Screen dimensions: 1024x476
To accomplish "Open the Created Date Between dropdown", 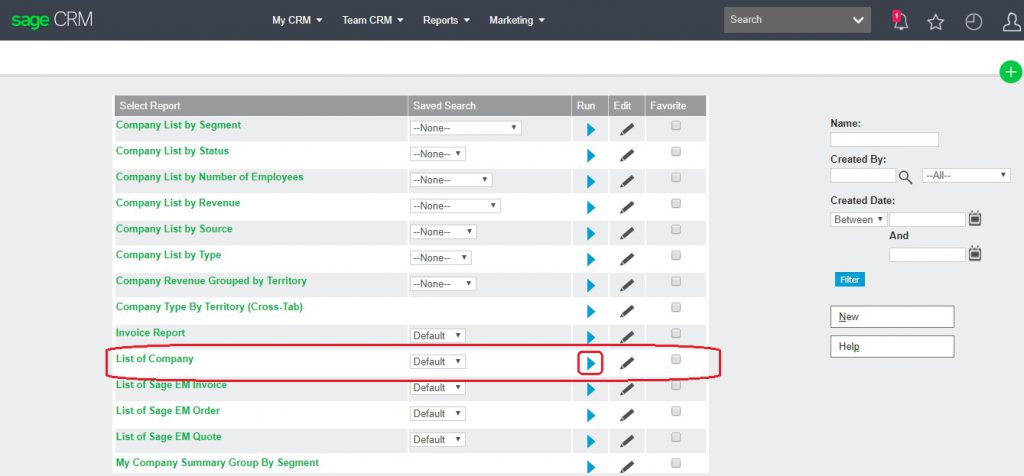I will coord(858,219).
